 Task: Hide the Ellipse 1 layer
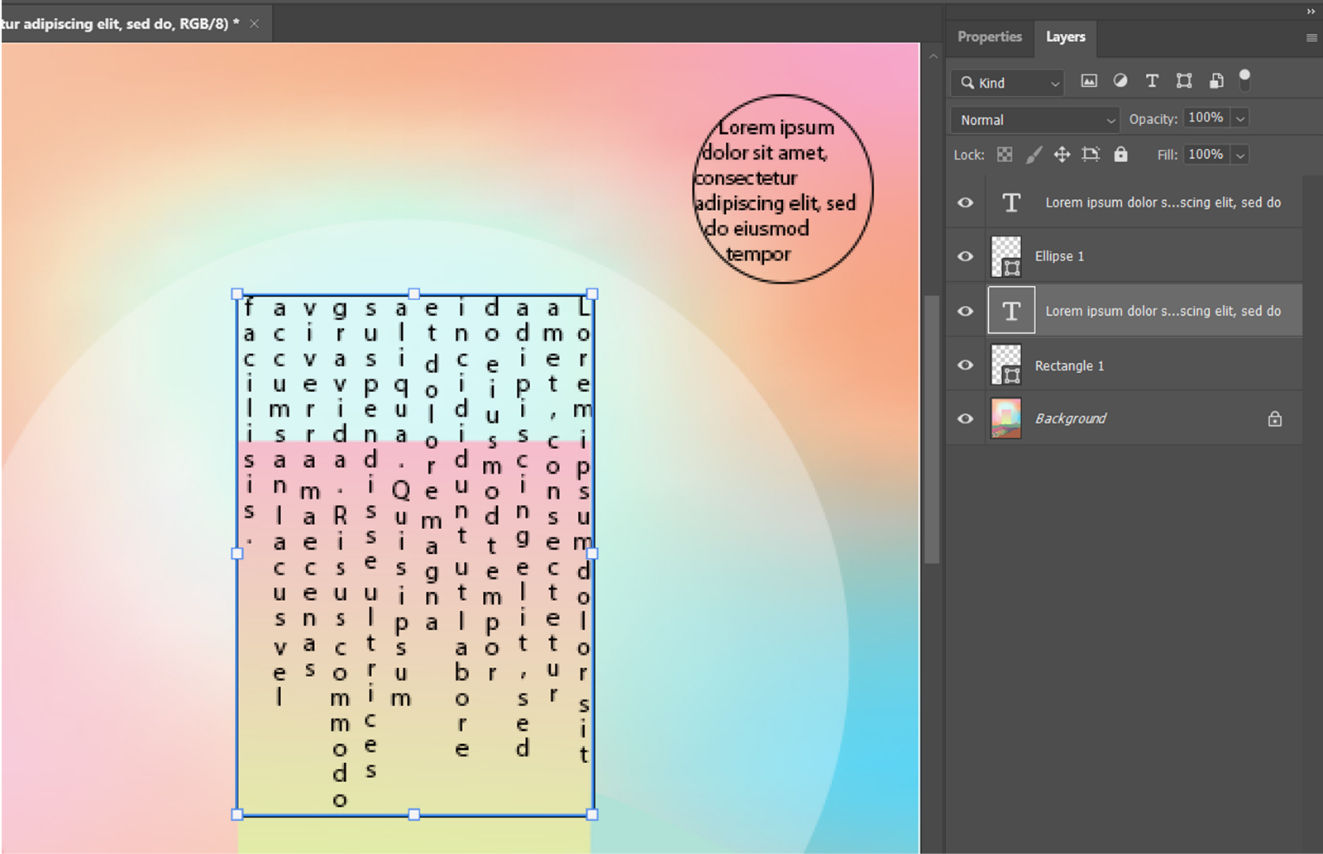point(965,256)
